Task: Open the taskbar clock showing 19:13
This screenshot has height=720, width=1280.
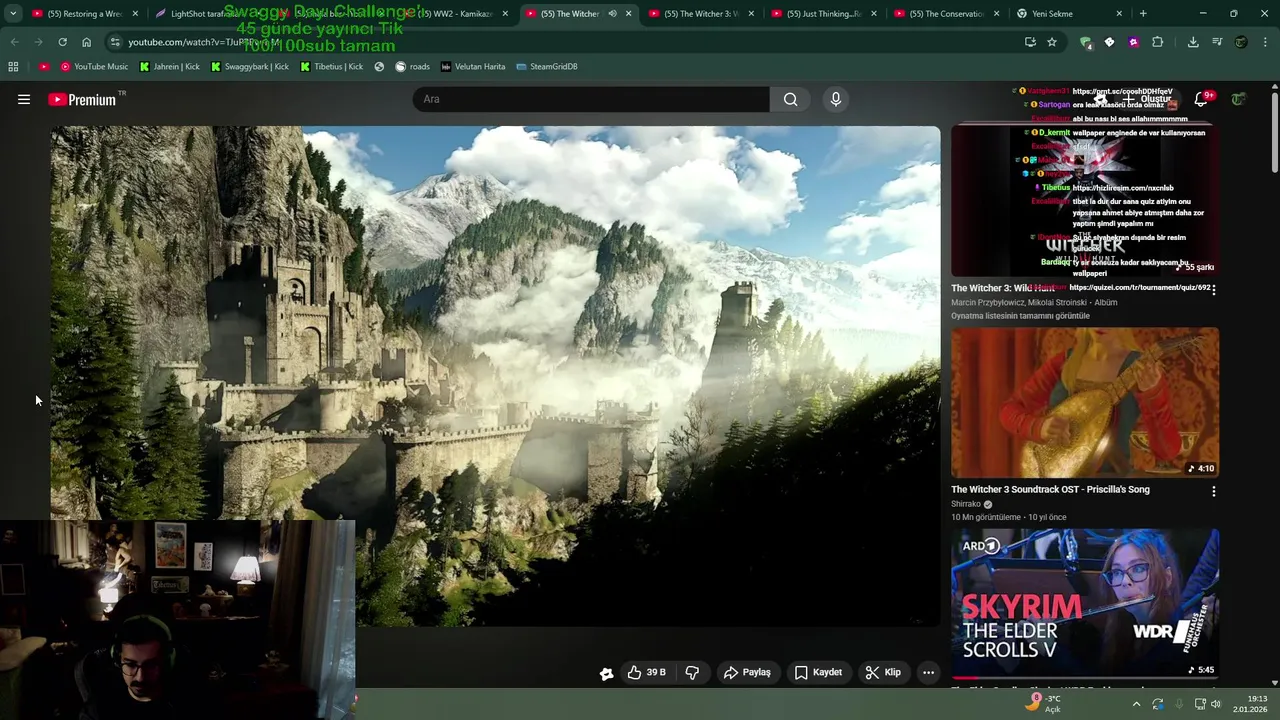Action: (1250, 704)
